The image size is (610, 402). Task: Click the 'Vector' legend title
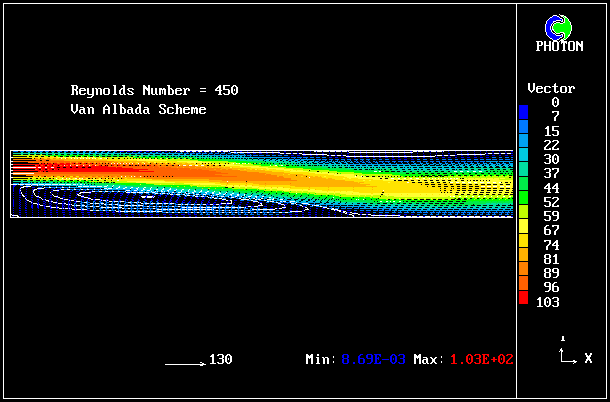[544, 89]
